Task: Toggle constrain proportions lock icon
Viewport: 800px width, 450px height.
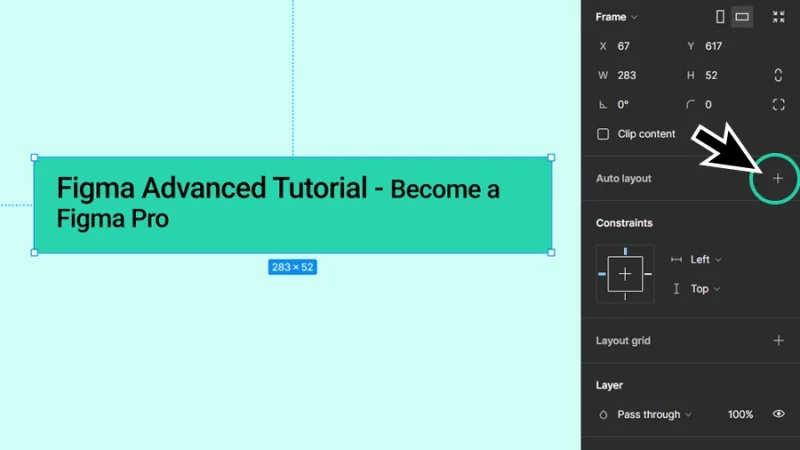Action: tap(778, 76)
